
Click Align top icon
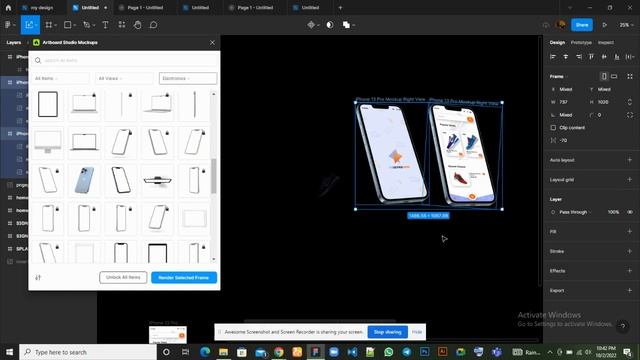pos(591,57)
